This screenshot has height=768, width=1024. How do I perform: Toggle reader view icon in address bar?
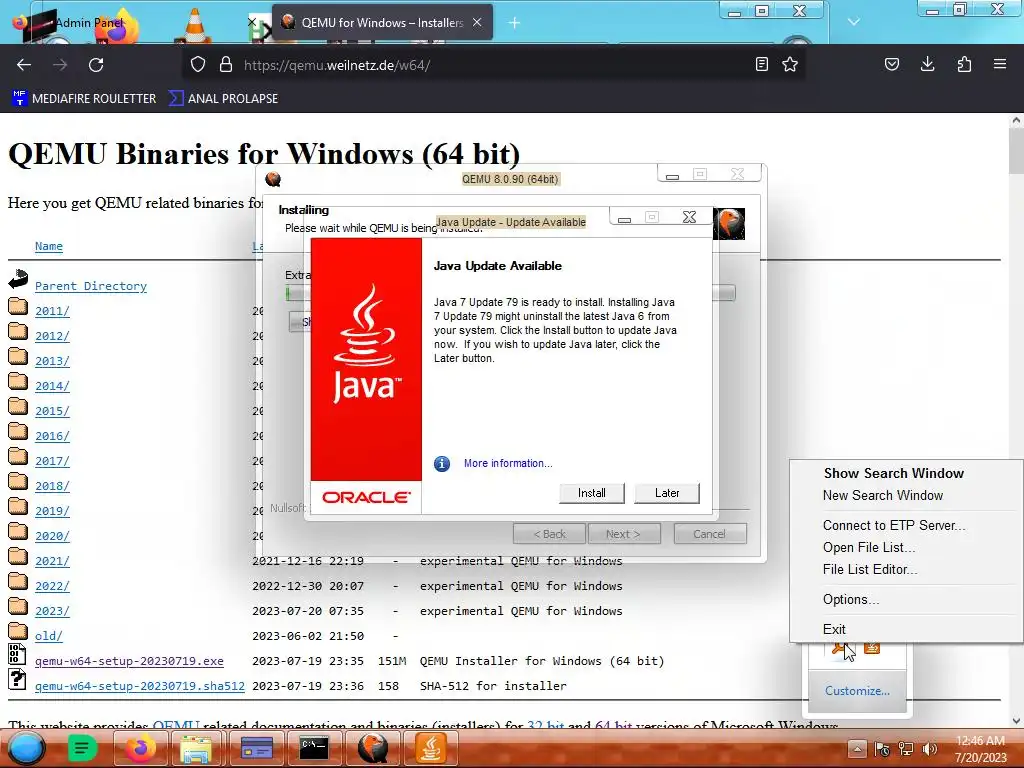tap(761, 64)
